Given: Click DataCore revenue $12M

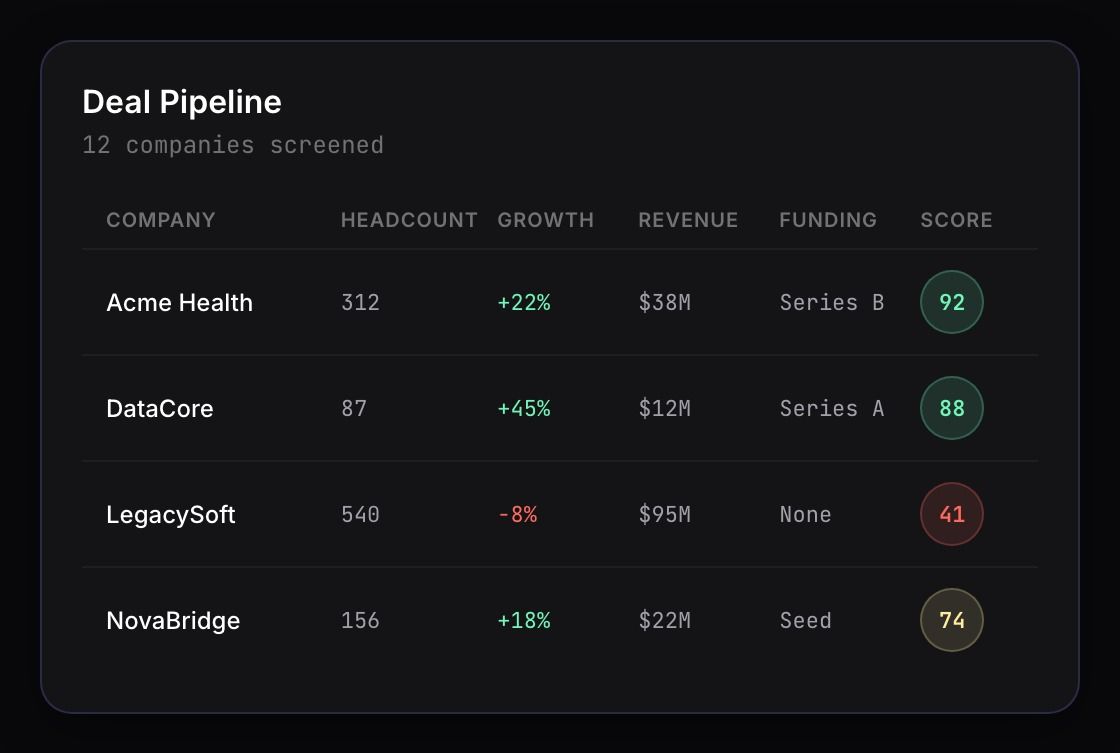Looking at the screenshot, I should coord(664,408).
